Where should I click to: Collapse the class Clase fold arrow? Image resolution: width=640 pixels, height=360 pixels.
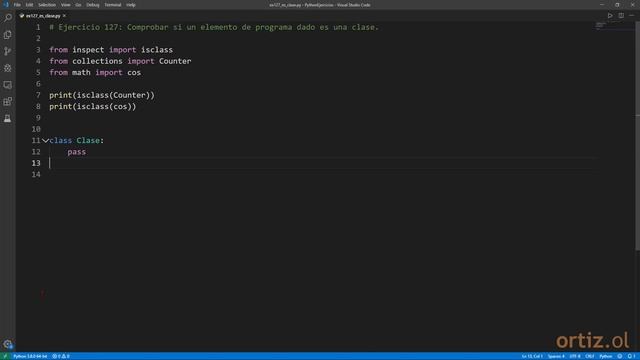tap(46, 140)
